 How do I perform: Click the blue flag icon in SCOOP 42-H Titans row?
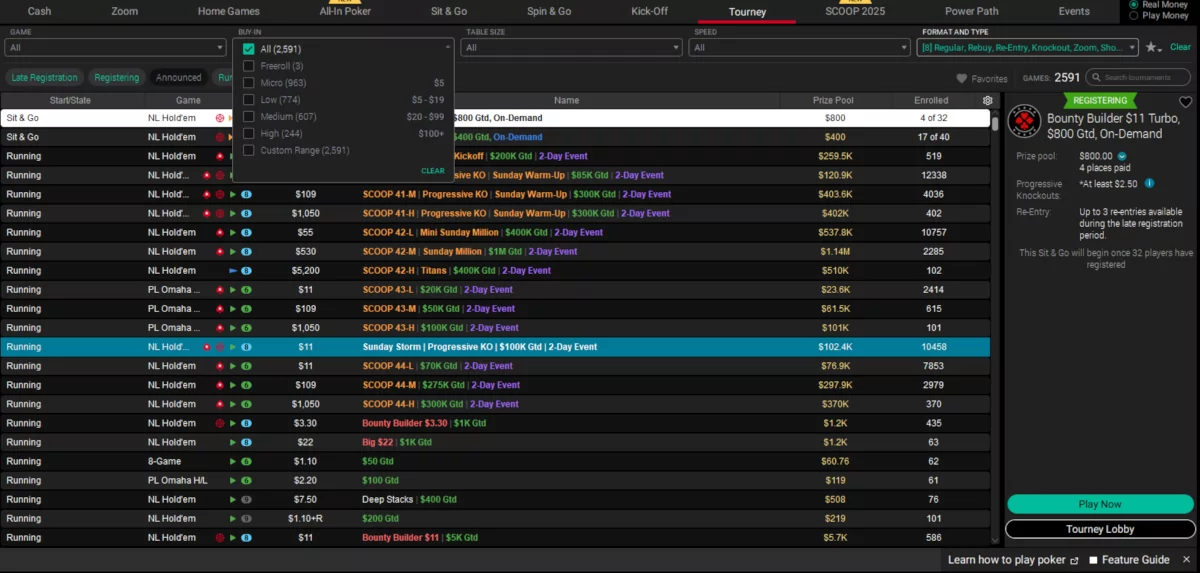(233, 271)
